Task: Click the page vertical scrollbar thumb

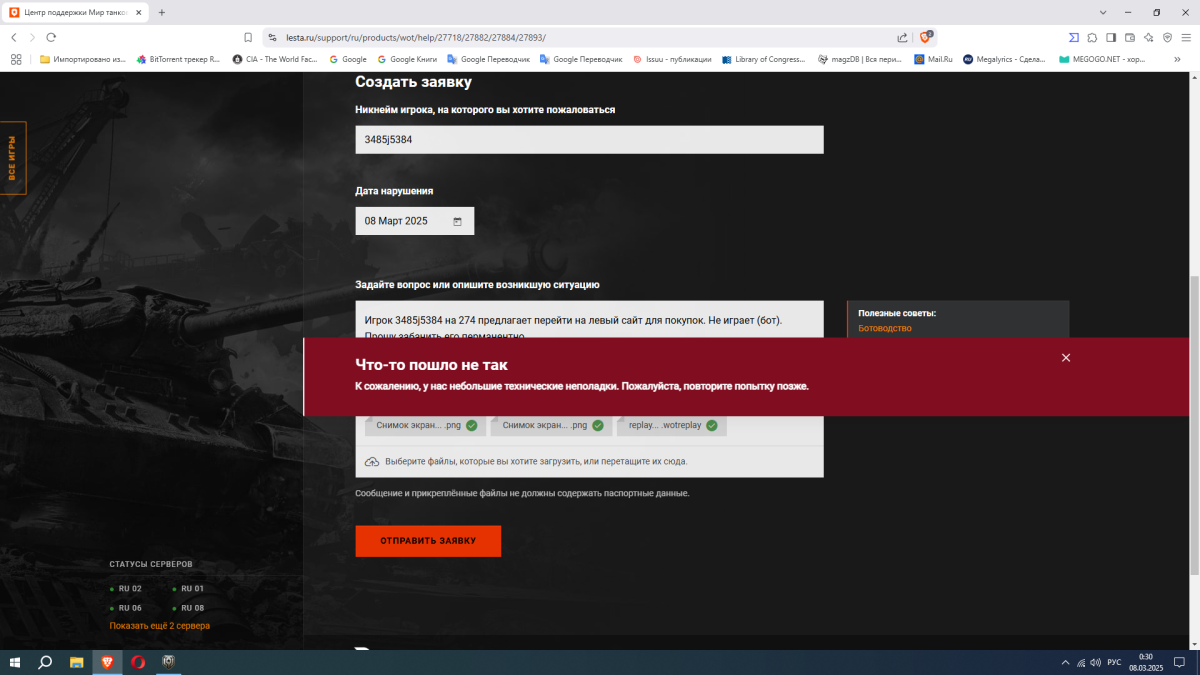Action: click(1194, 424)
